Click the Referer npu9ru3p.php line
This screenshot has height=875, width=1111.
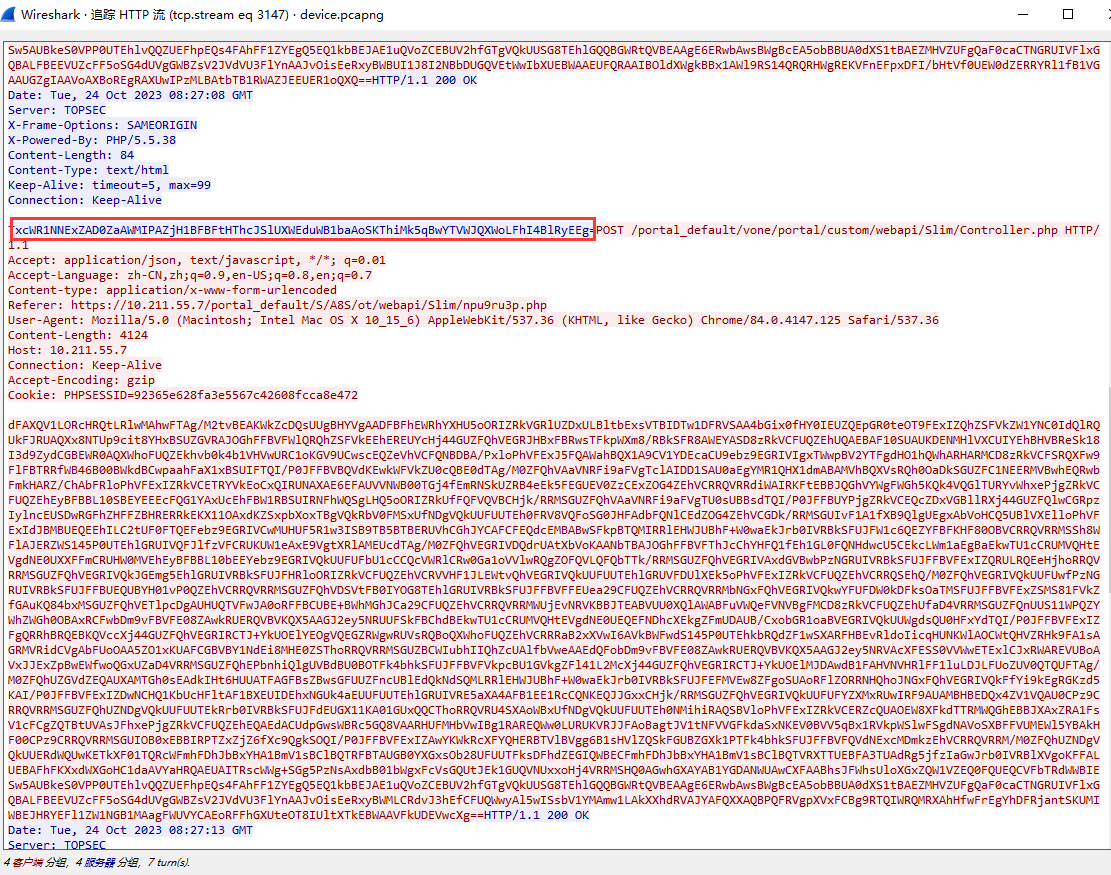point(278,305)
